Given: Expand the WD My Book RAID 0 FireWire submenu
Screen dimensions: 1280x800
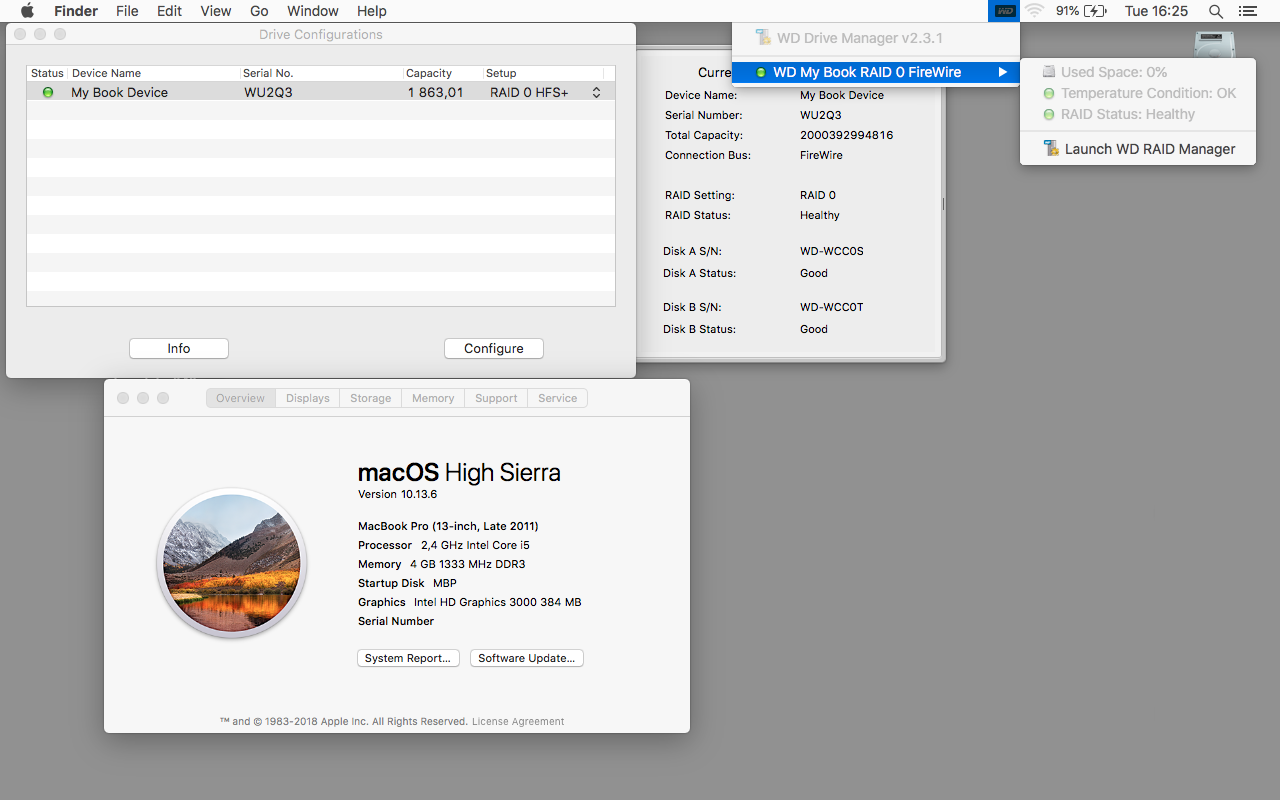Looking at the screenshot, I should [x=876, y=72].
